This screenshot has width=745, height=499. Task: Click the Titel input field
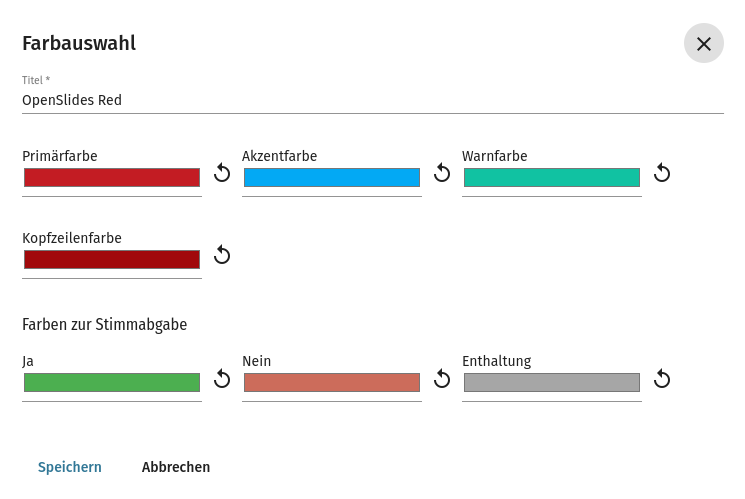point(372,100)
